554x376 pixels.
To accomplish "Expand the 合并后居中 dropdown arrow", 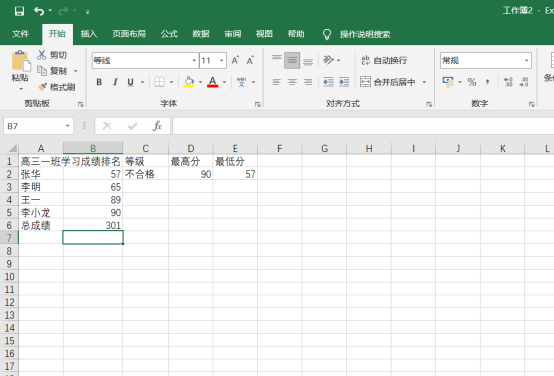I will click(x=424, y=82).
